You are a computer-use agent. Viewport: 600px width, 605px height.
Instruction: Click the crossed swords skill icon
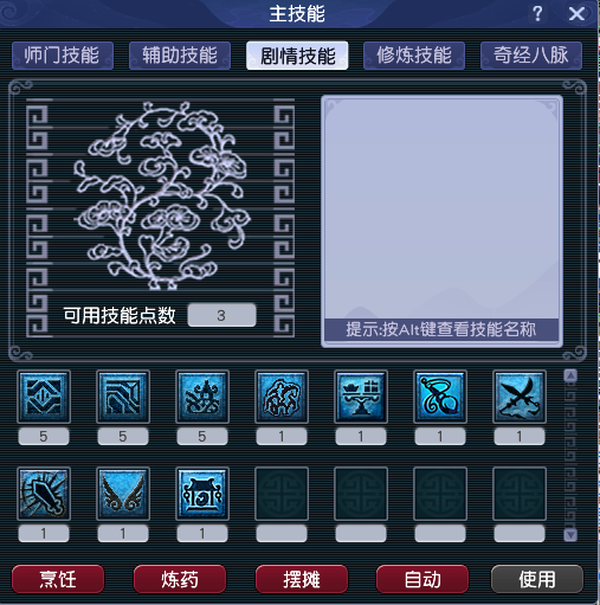(x=519, y=397)
